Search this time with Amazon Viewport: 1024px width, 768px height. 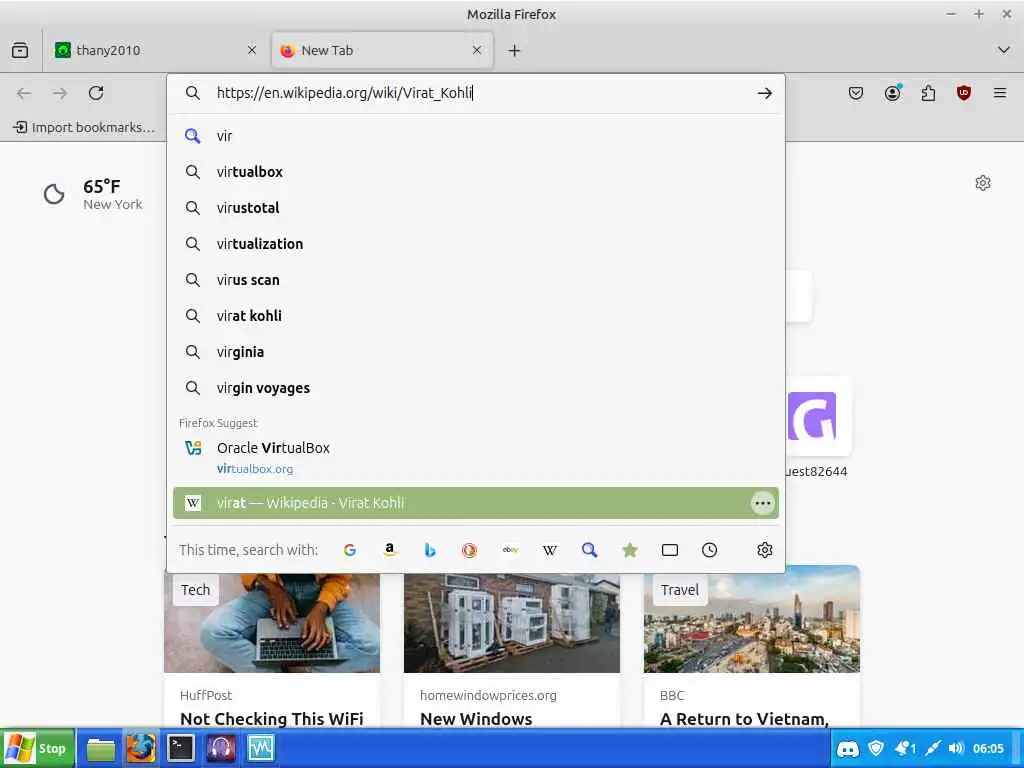point(389,550)
